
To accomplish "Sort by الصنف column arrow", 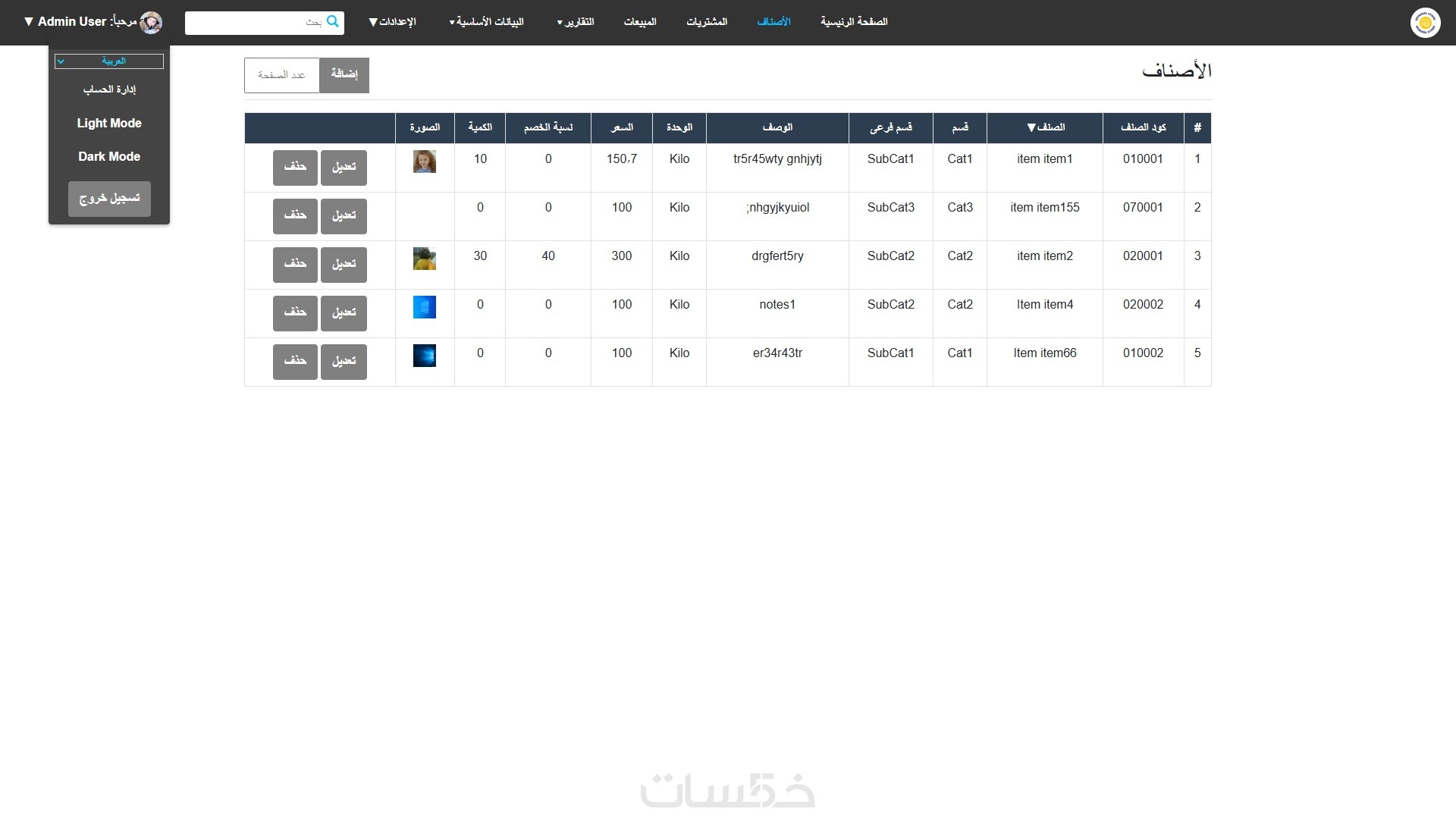I will 1031,127.
